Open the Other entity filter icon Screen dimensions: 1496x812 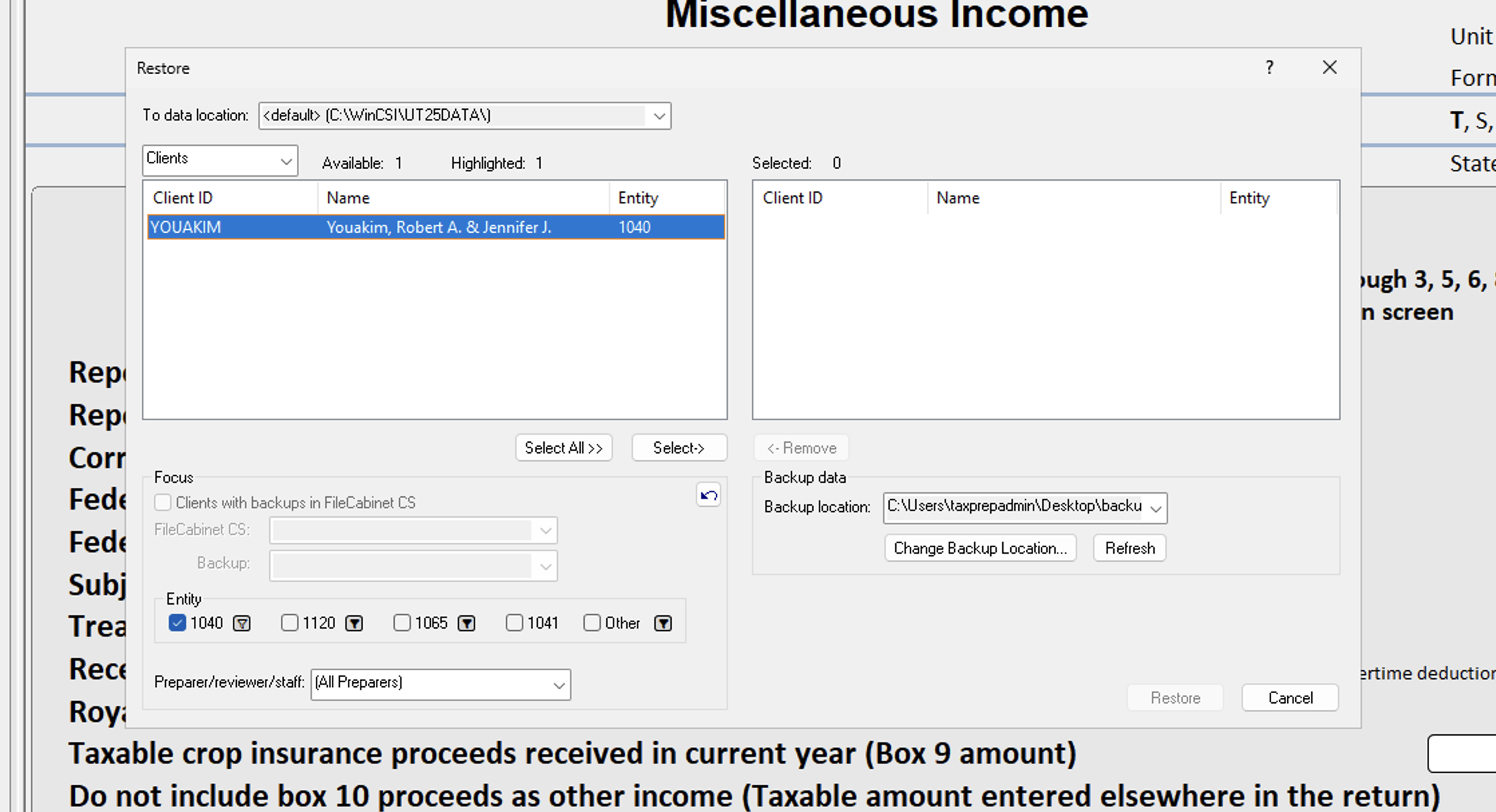[663, 623]
